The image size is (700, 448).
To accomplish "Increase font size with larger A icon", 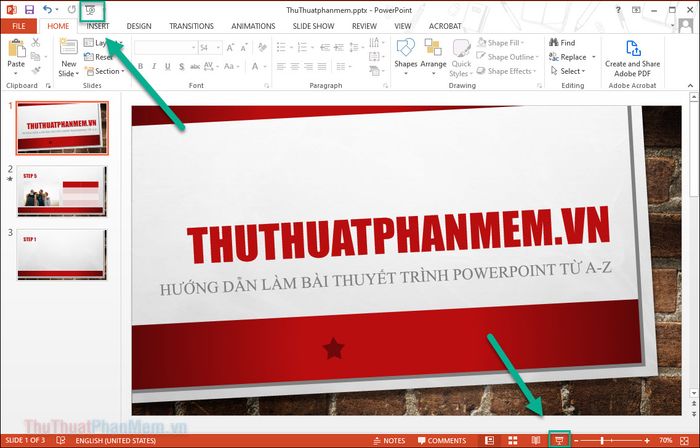I will [230, 47].
